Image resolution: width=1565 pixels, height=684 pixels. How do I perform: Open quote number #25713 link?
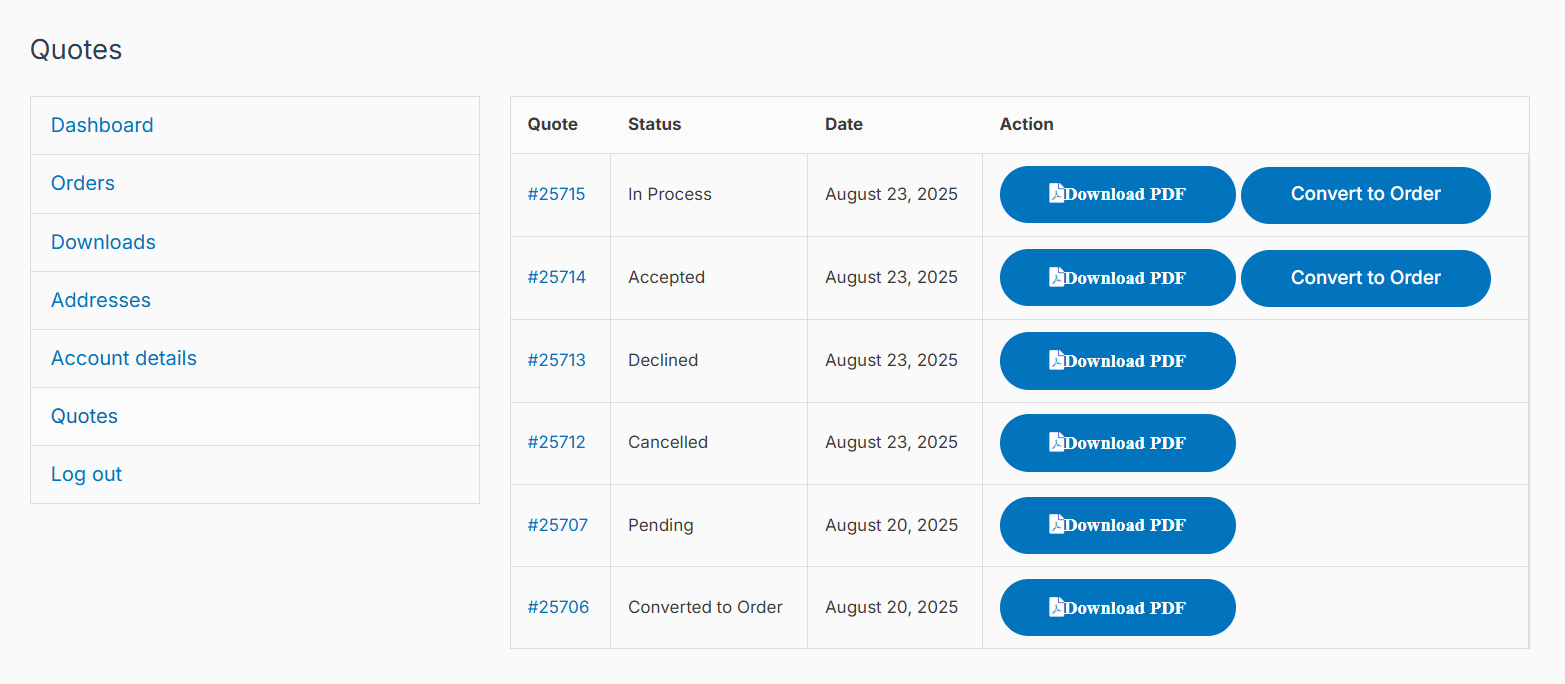[x=556, y=360]
